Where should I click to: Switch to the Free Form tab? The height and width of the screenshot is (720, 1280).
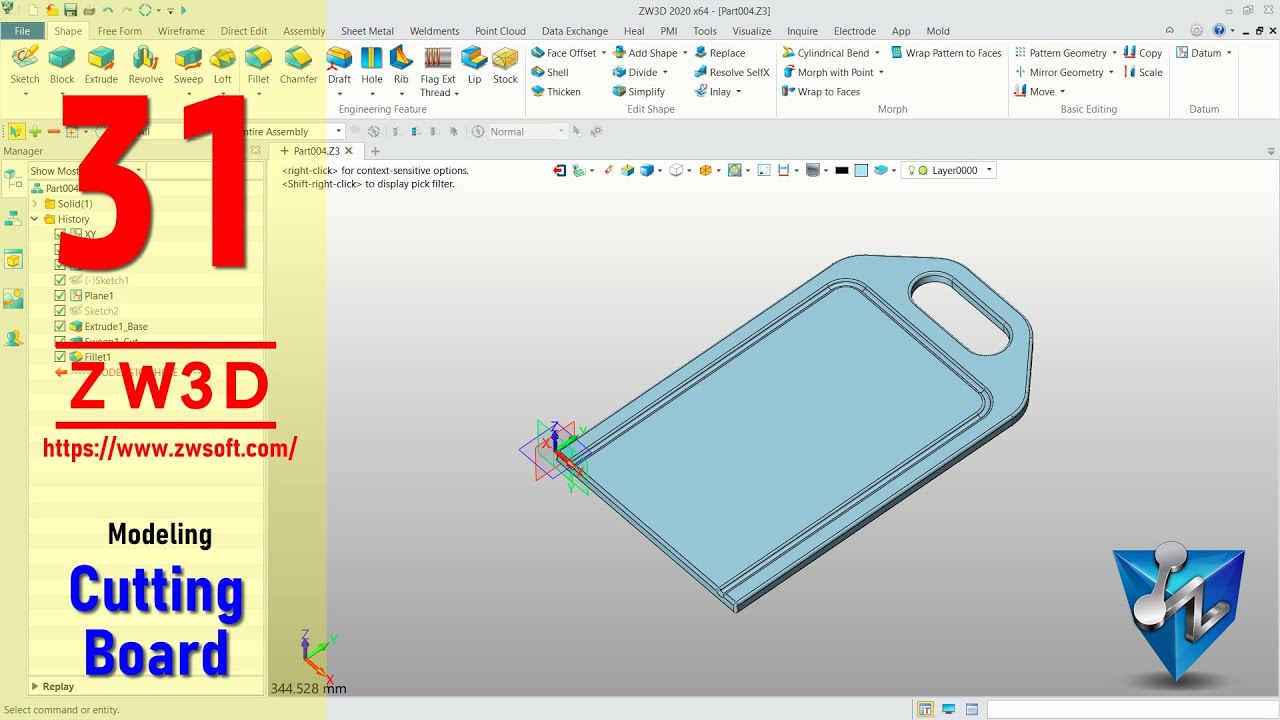coord(120,31)
